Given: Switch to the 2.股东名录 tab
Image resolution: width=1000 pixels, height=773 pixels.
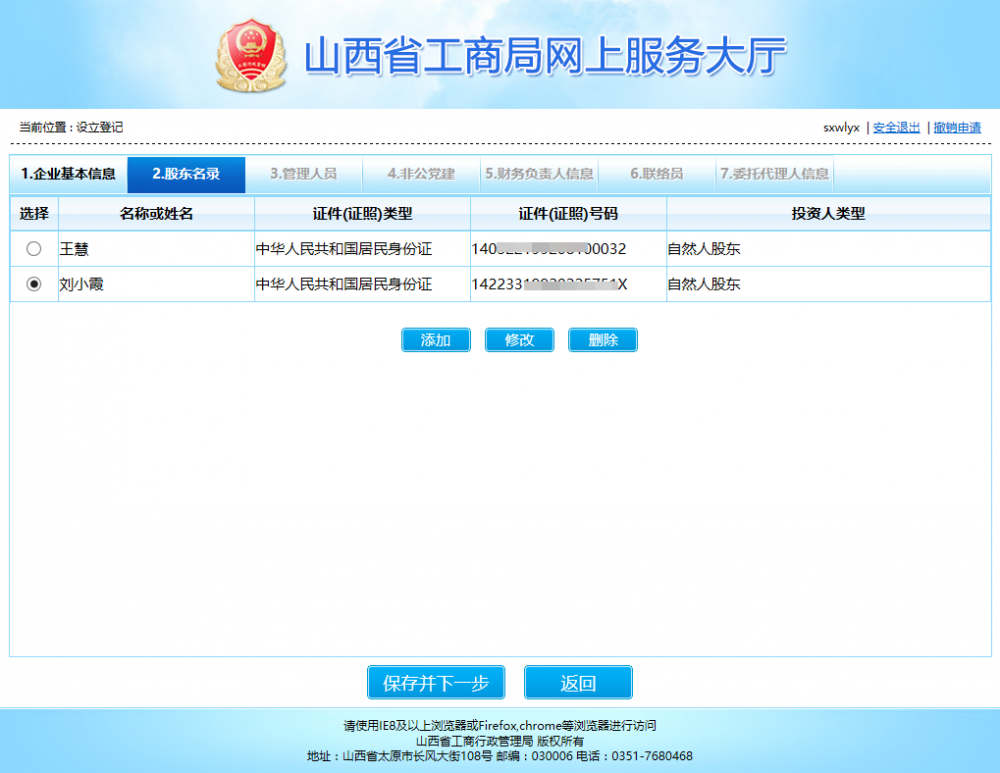Looking at the screenshot, I should click(x=186, y=174).
